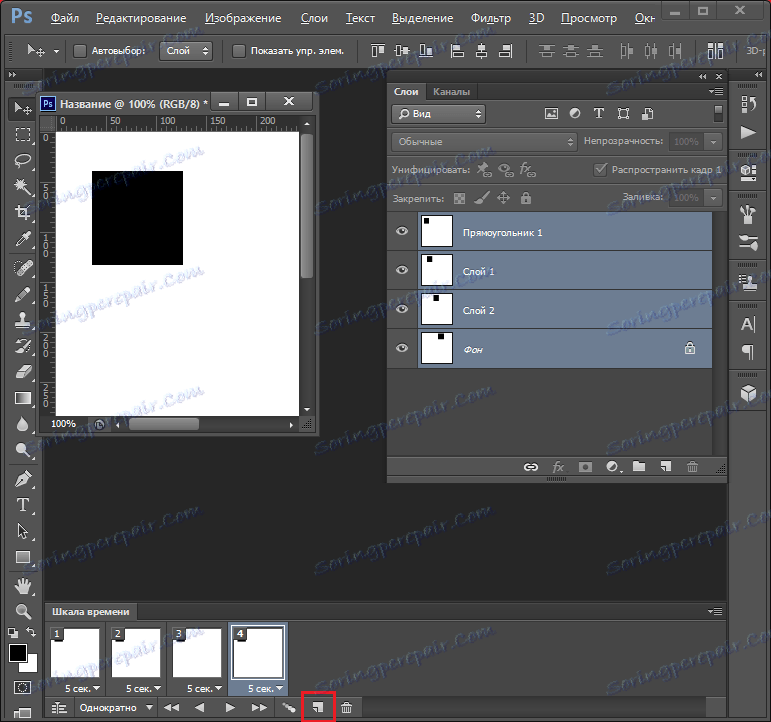Select the Zoom tool in toolbar
The image size is (771, 722).
coord(22,610)
